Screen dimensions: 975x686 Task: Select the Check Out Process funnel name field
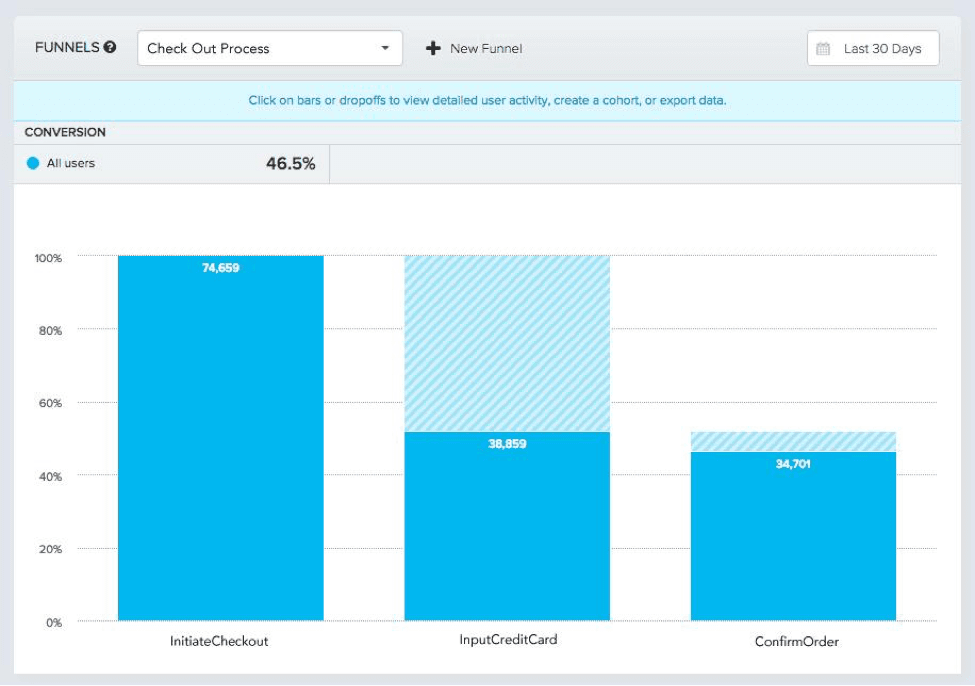[x=255, y=48]
